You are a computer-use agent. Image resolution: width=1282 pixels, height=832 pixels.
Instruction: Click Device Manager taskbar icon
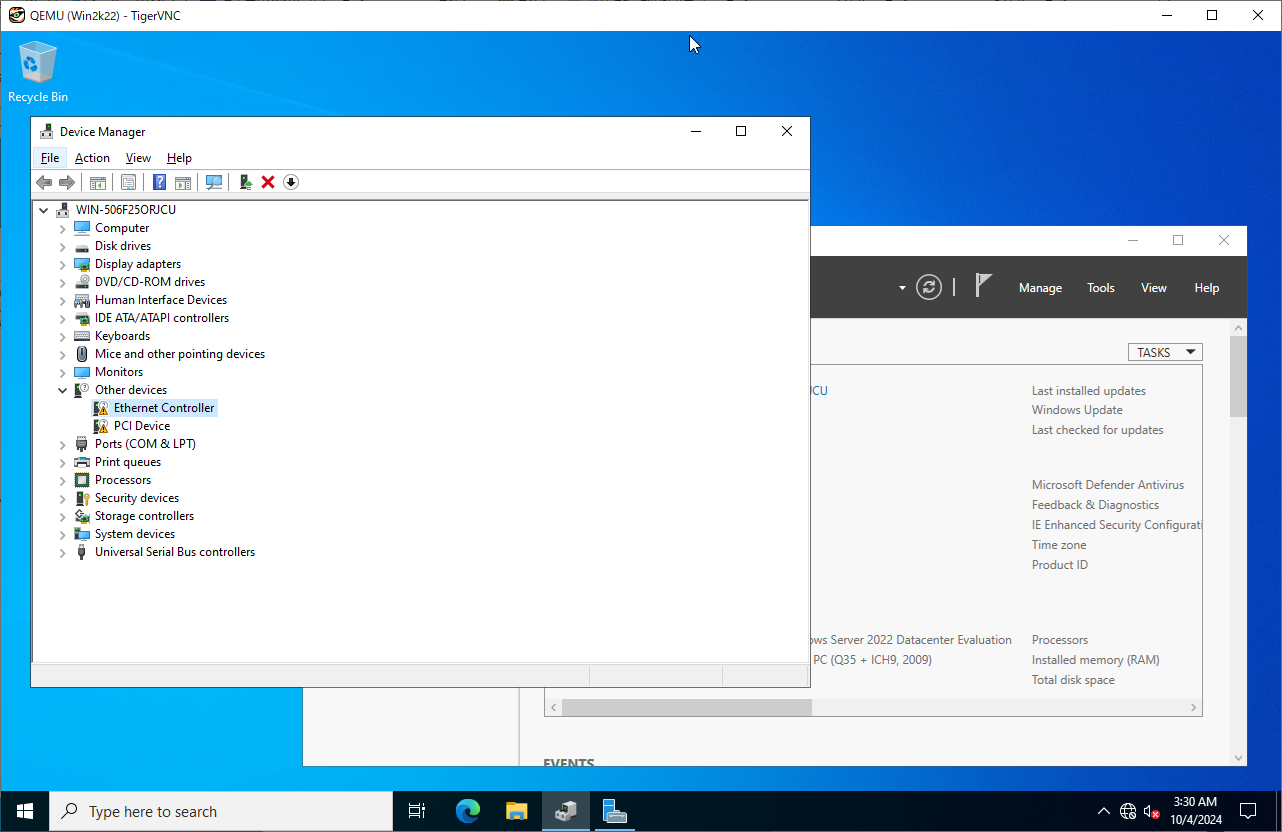pyautogui.click(x=566, y=811)
